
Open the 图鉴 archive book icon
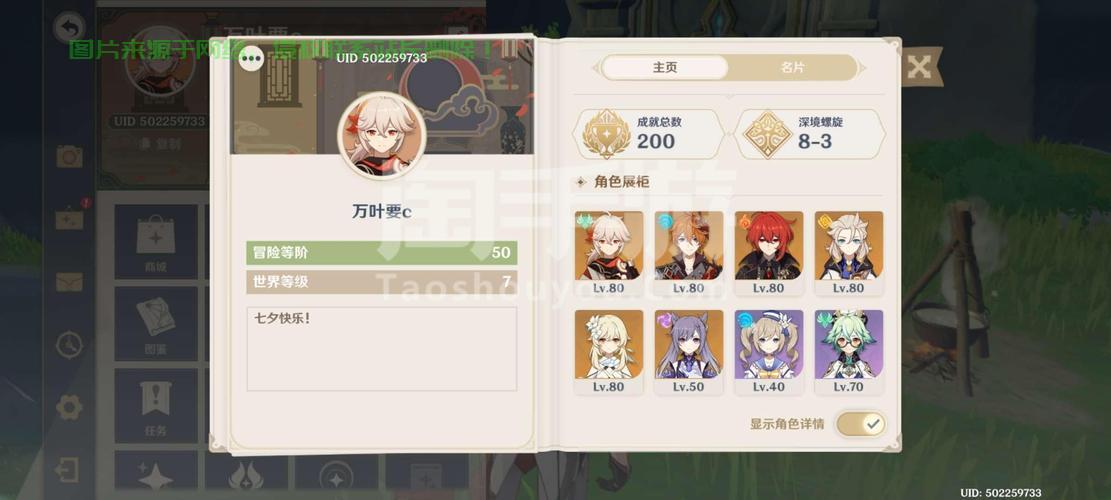point(156,323)
